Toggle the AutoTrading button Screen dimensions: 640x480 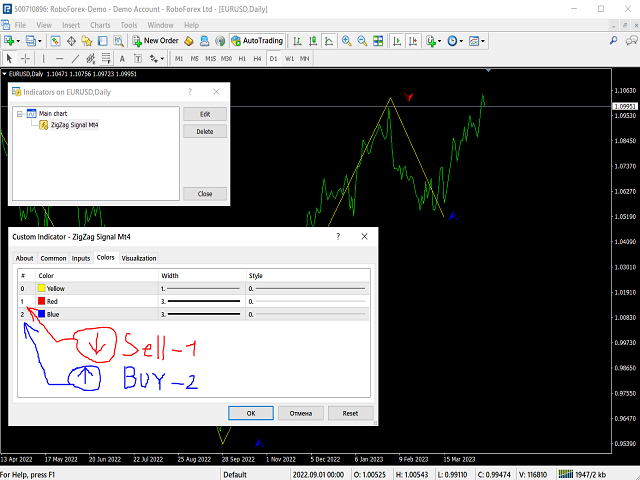pos(257,41)
